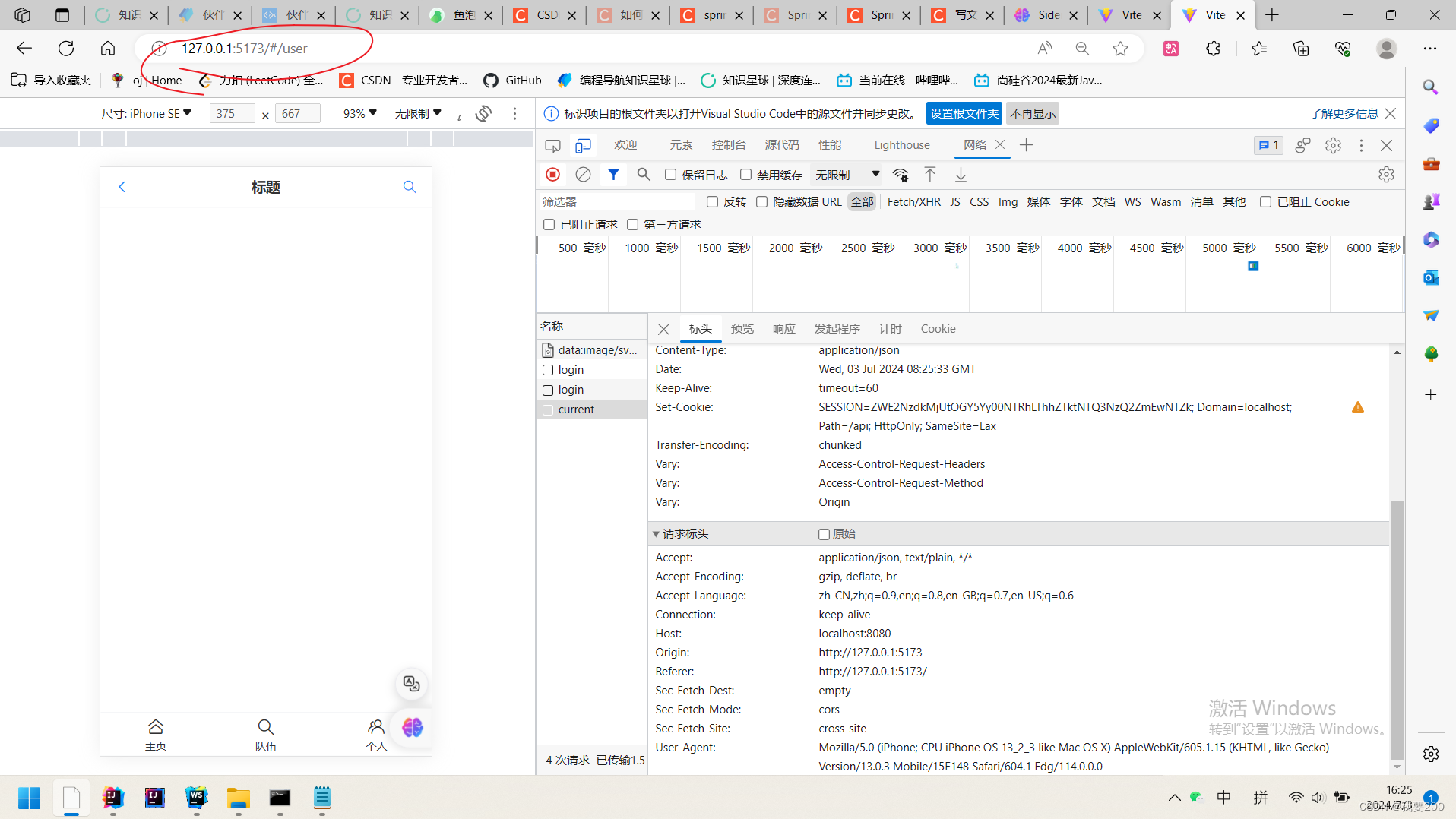
Task: Clear the network log
Action: click(583, 175)
